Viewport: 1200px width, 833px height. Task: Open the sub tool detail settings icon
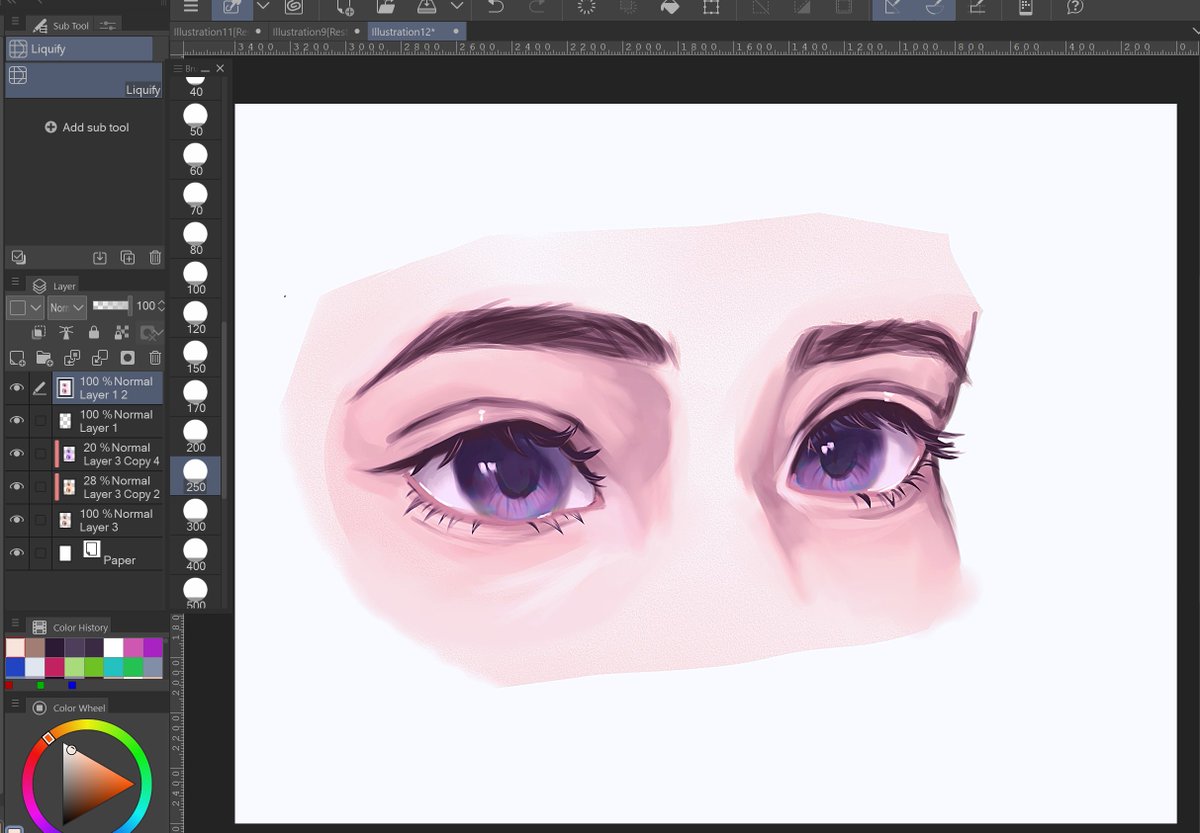[108, 25]
